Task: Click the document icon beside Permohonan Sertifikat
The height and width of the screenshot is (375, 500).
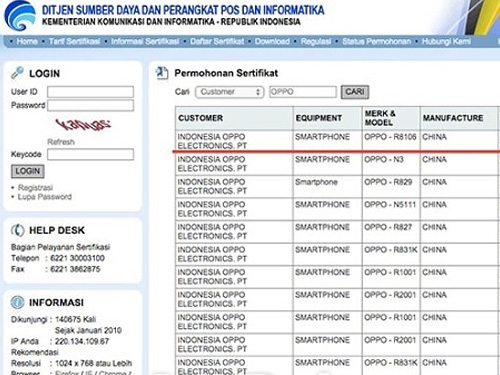Action: pos(162,73)
